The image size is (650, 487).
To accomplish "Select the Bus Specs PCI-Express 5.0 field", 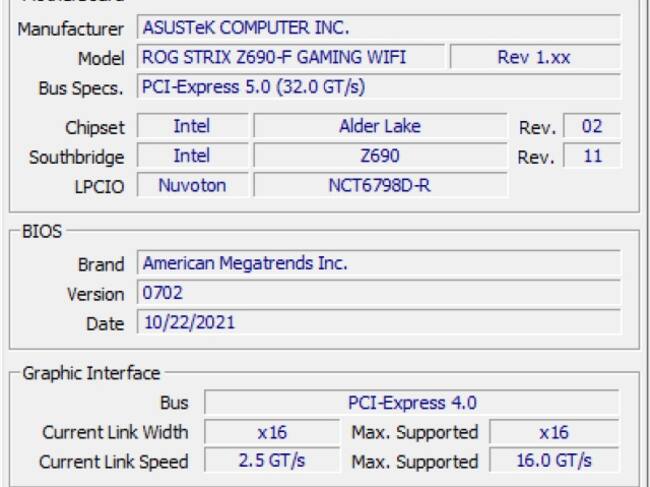I will click(x=377, y=87).
